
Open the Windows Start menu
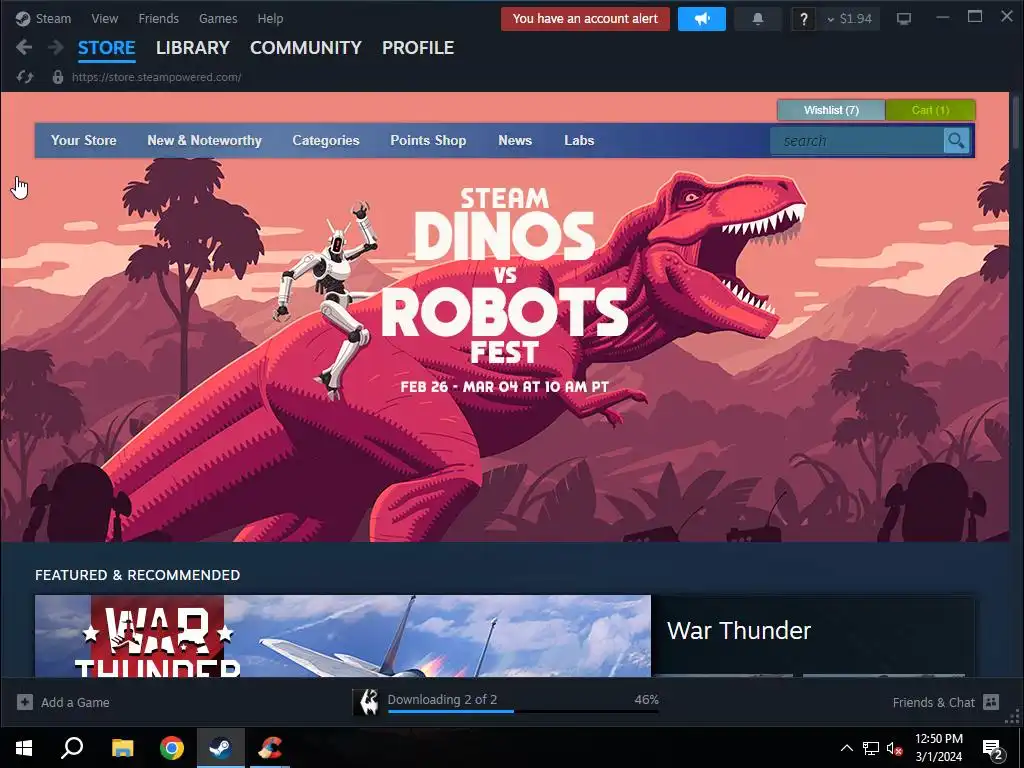(24, 748)
